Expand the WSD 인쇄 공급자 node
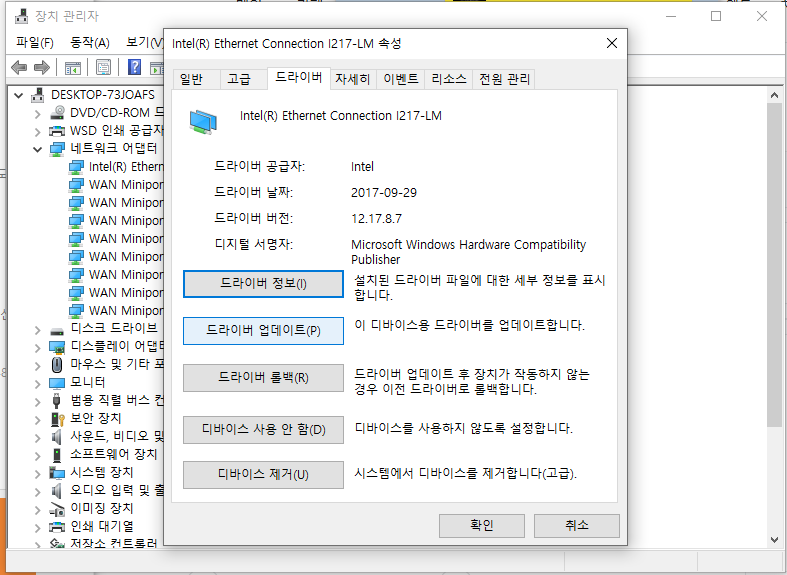 [x=38, y=132]
